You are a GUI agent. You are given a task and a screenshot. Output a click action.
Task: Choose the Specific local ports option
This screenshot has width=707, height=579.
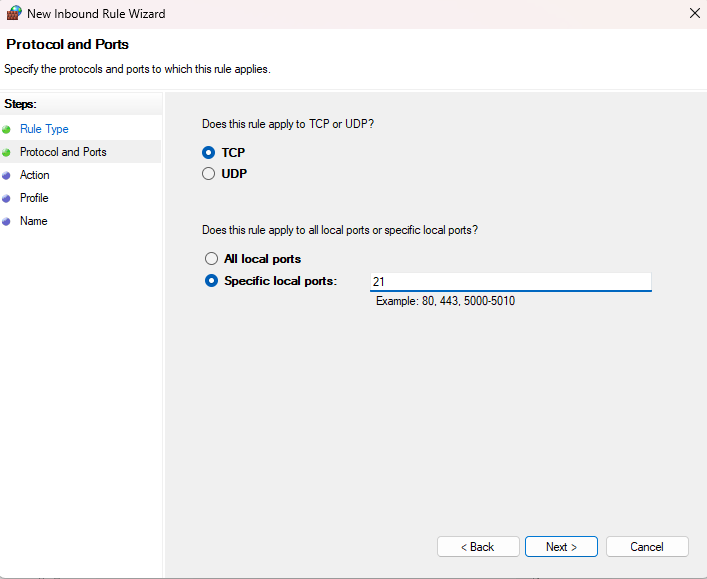[211, 281]
